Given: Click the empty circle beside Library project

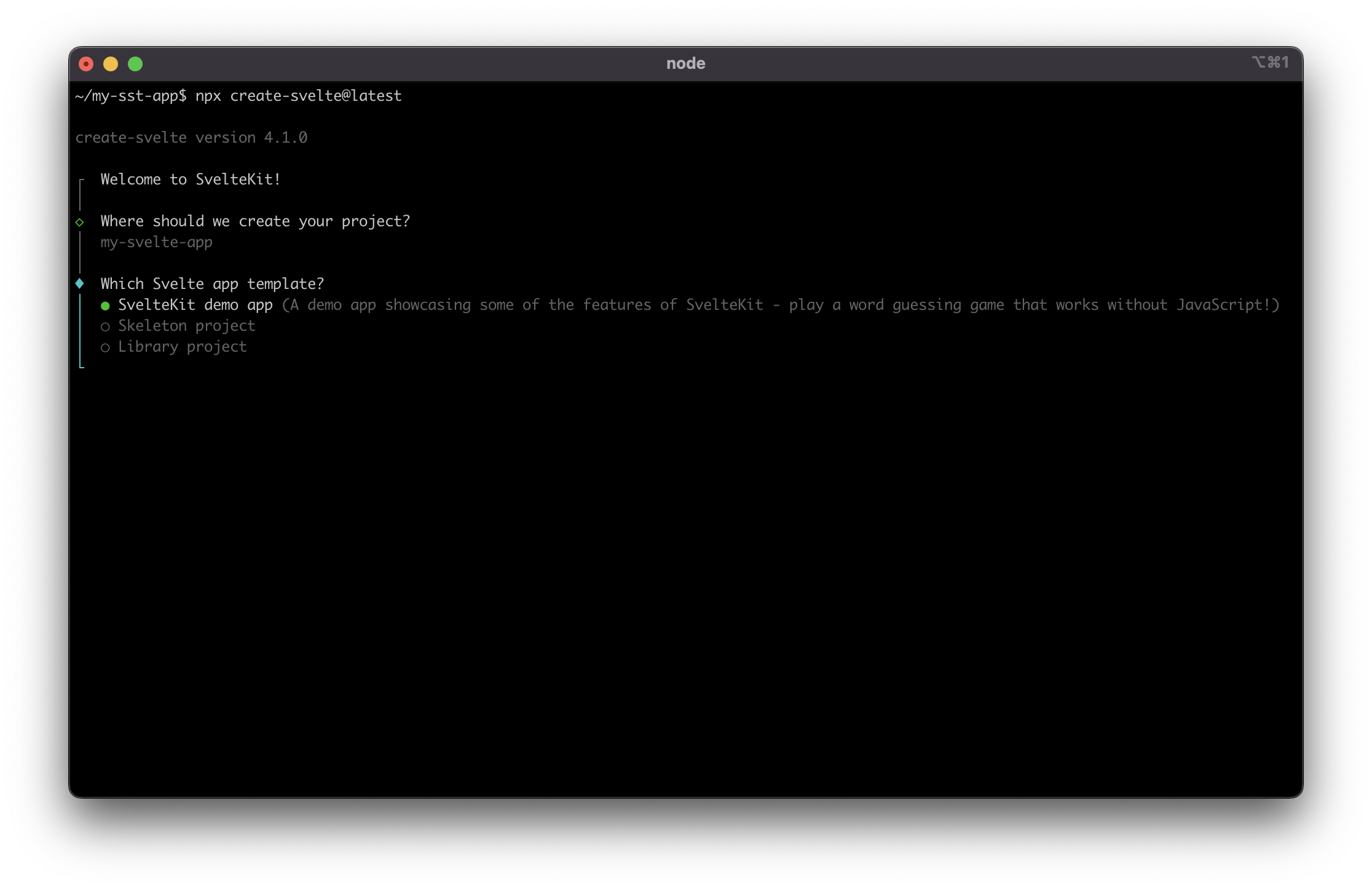Looking at the screenshot, I should click(106, 347).
